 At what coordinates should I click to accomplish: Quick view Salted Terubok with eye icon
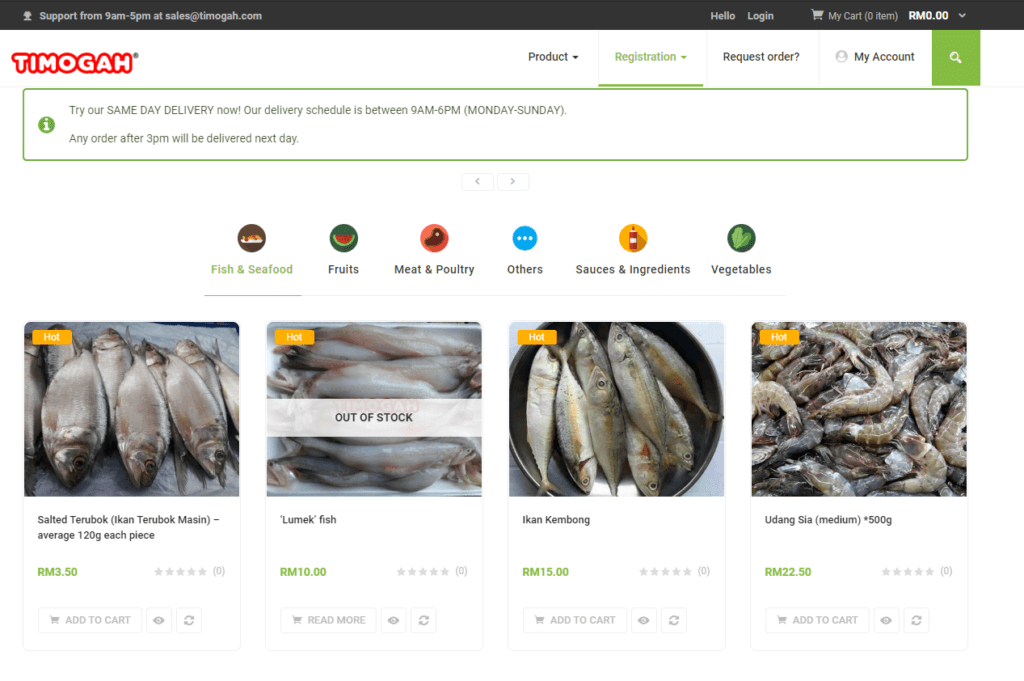(x=159, y=620)
